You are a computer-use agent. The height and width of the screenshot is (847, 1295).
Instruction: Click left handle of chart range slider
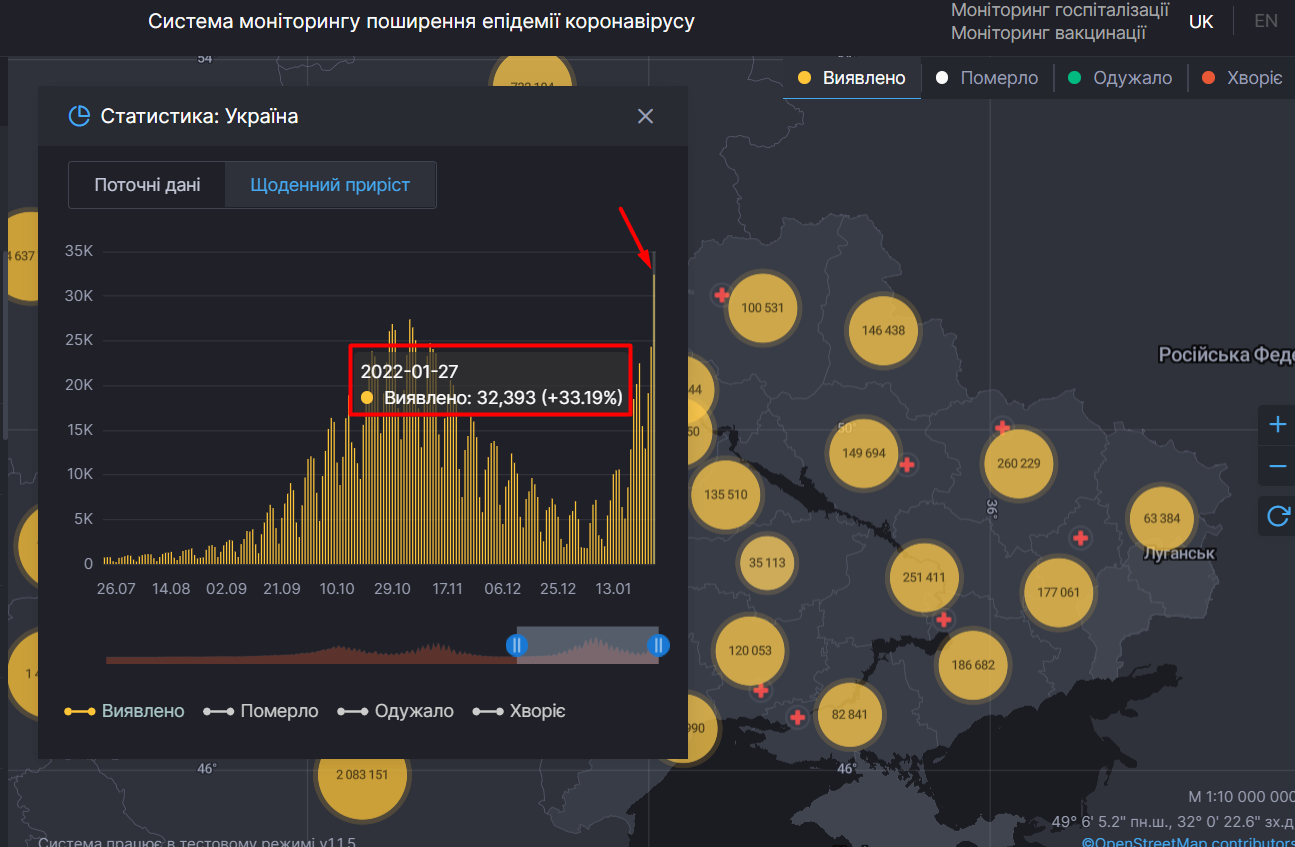click(516, 645)
